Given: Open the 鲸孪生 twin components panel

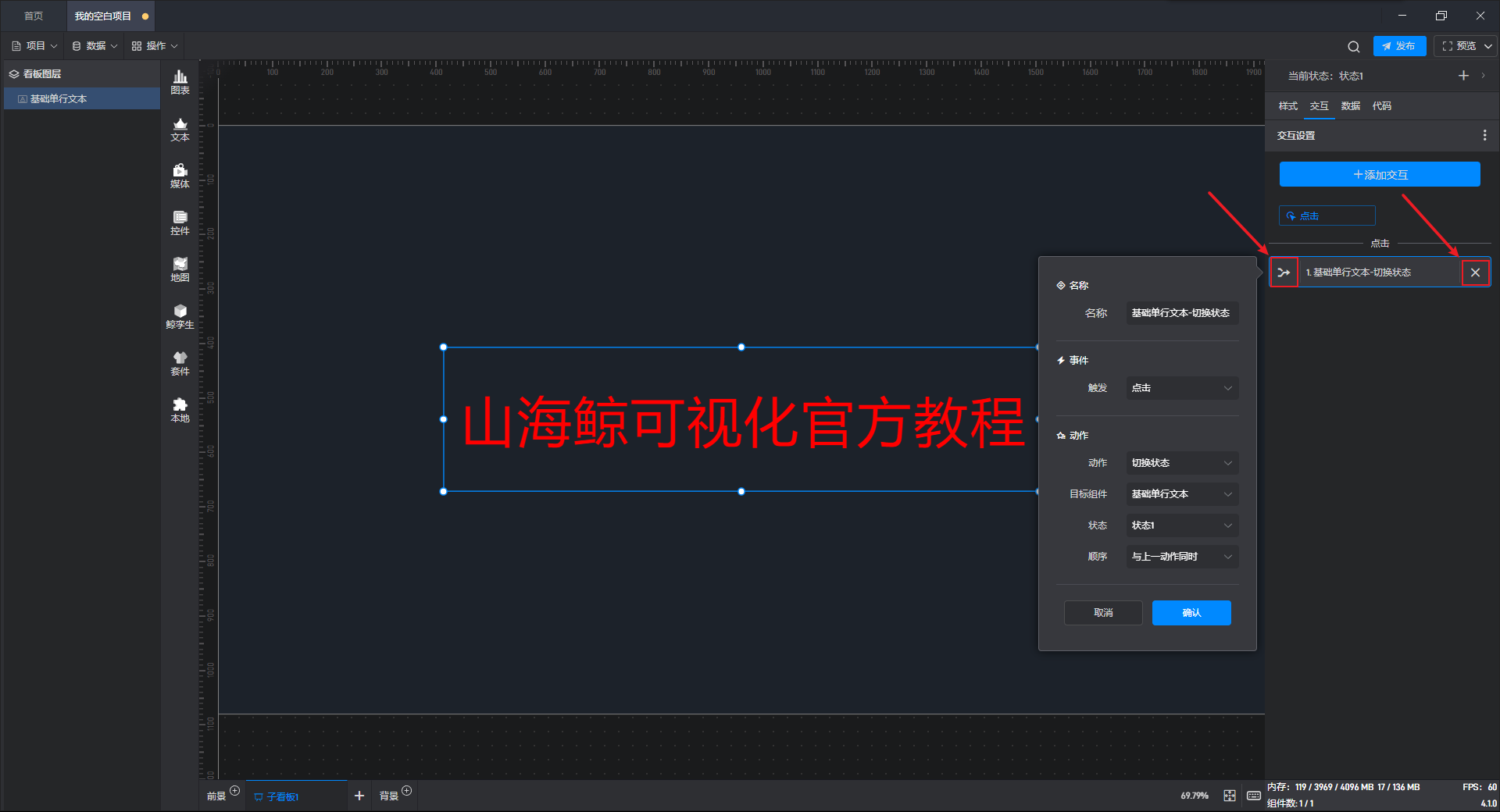Looking at the screenshot, I should (180, 316).
